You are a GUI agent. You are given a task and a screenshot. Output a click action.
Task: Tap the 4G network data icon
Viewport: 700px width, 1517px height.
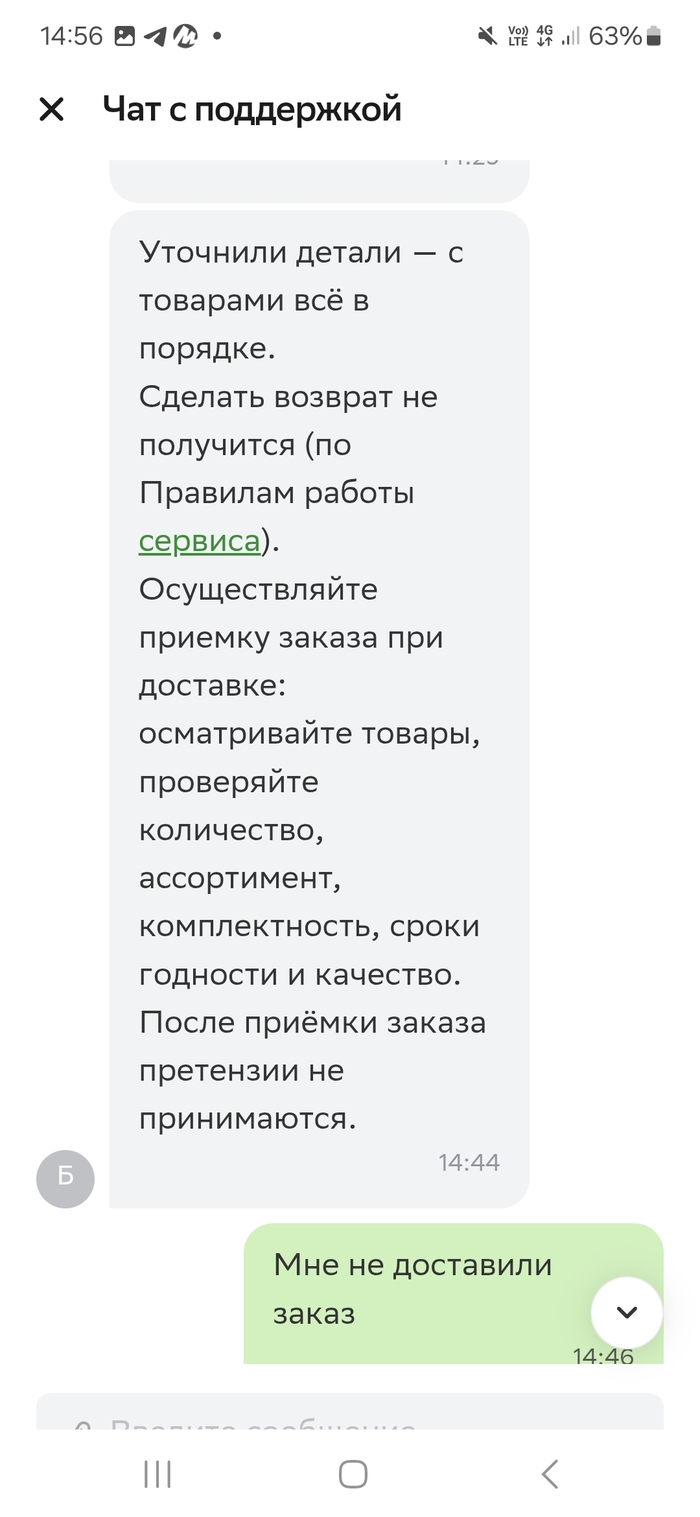tap(544, 37)
